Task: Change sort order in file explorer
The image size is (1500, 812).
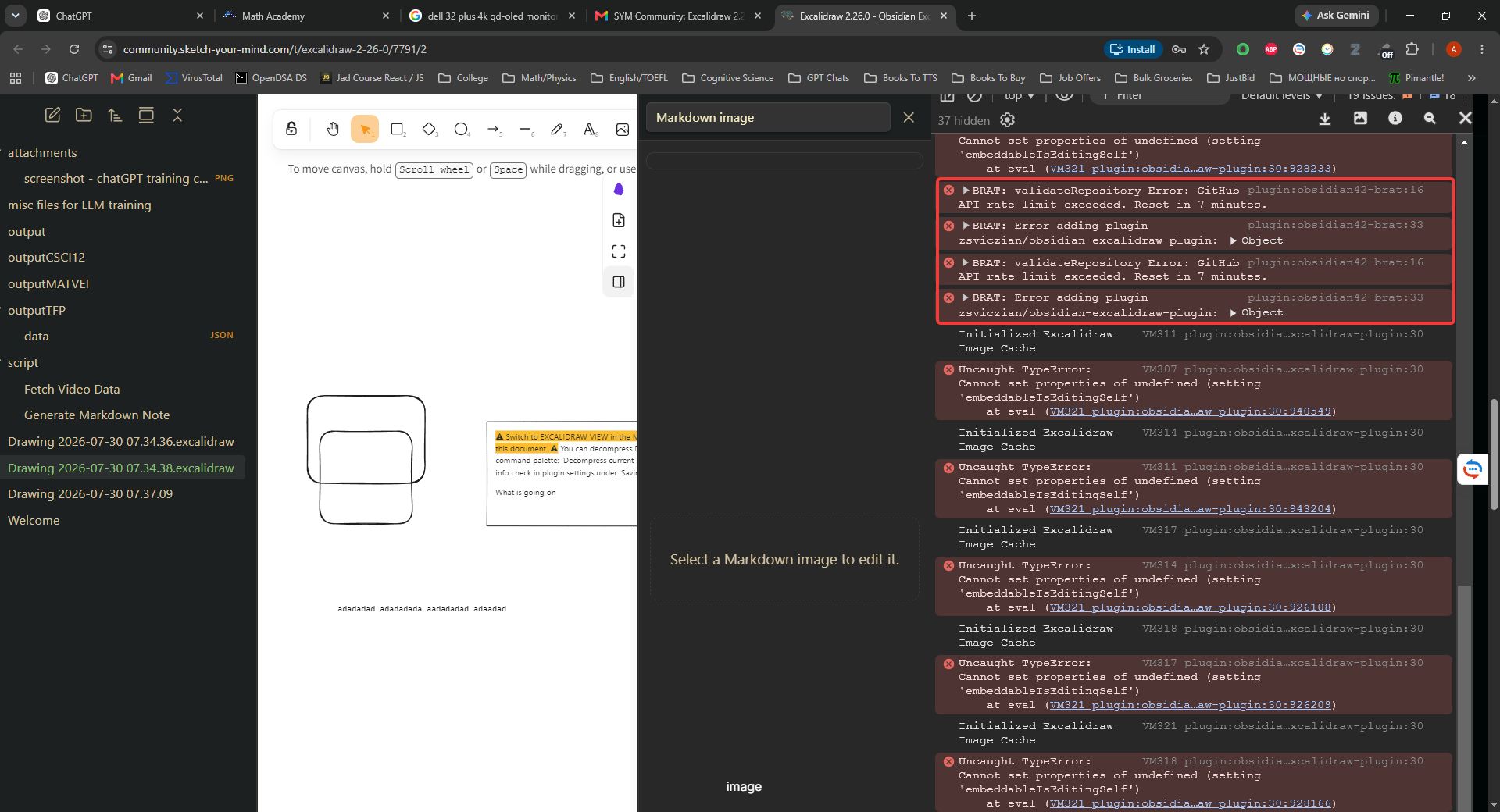Action: pyautogui.click(x=115, y=115)
